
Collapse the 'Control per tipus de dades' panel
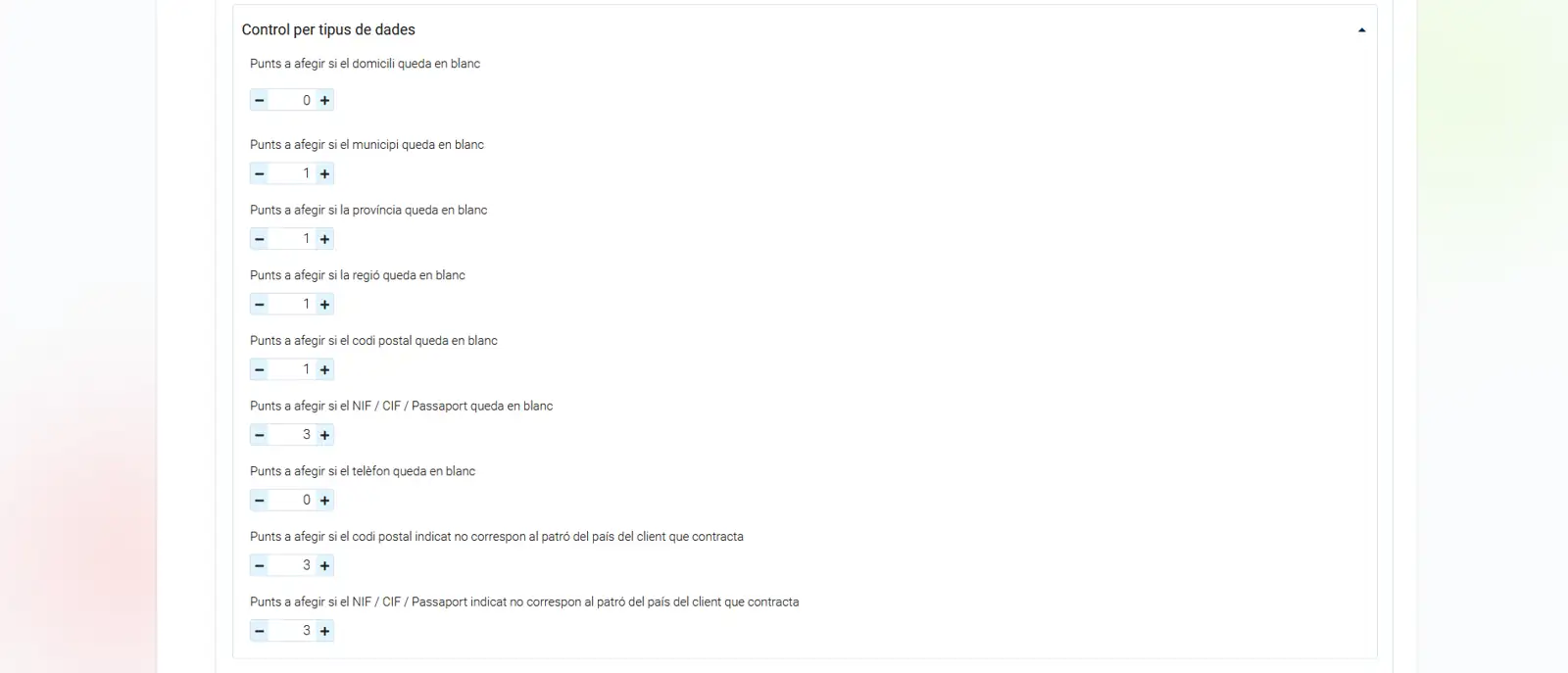tap(1361, 30)
